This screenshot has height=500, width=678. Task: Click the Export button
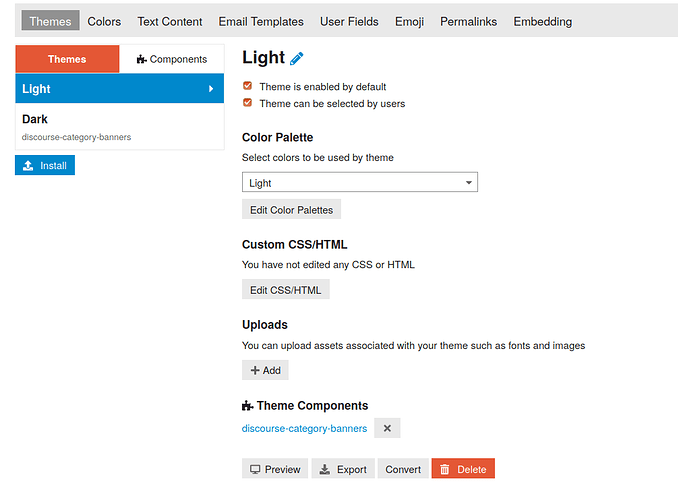[x=343, y=469]
